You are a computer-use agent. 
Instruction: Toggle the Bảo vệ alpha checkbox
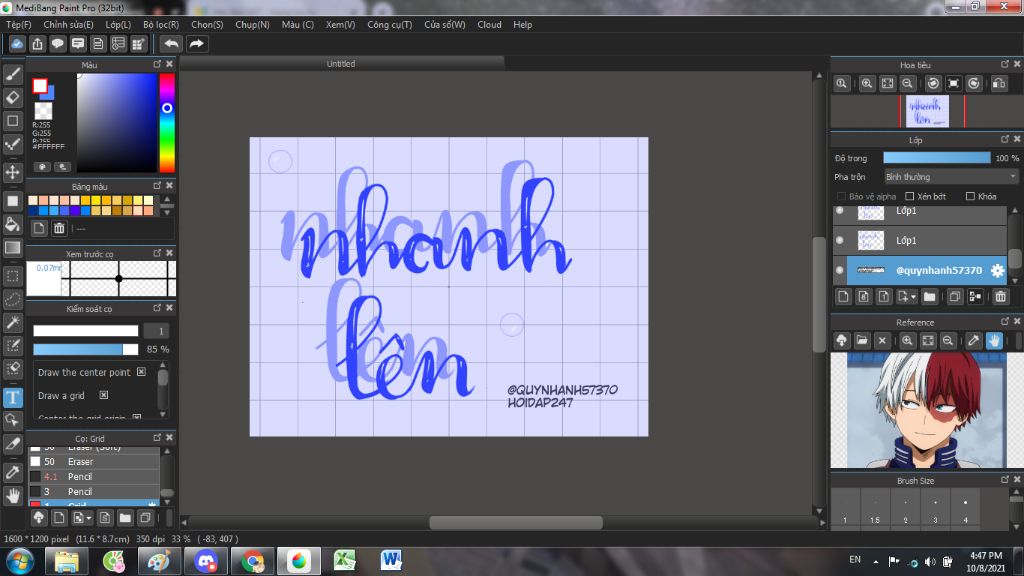click(841, 196)
